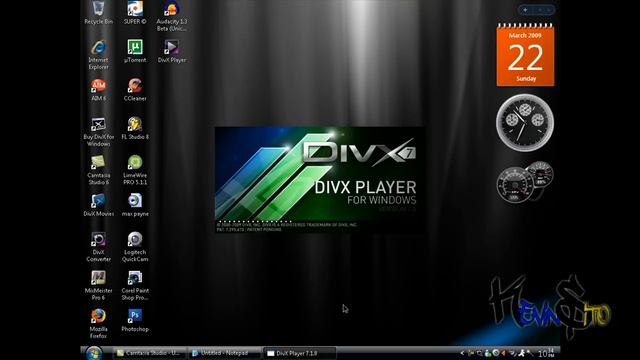This screenshot has width=640, height=360.
Task: Select the MixMeister Pro 6 icon
Action: coord(98,285)
